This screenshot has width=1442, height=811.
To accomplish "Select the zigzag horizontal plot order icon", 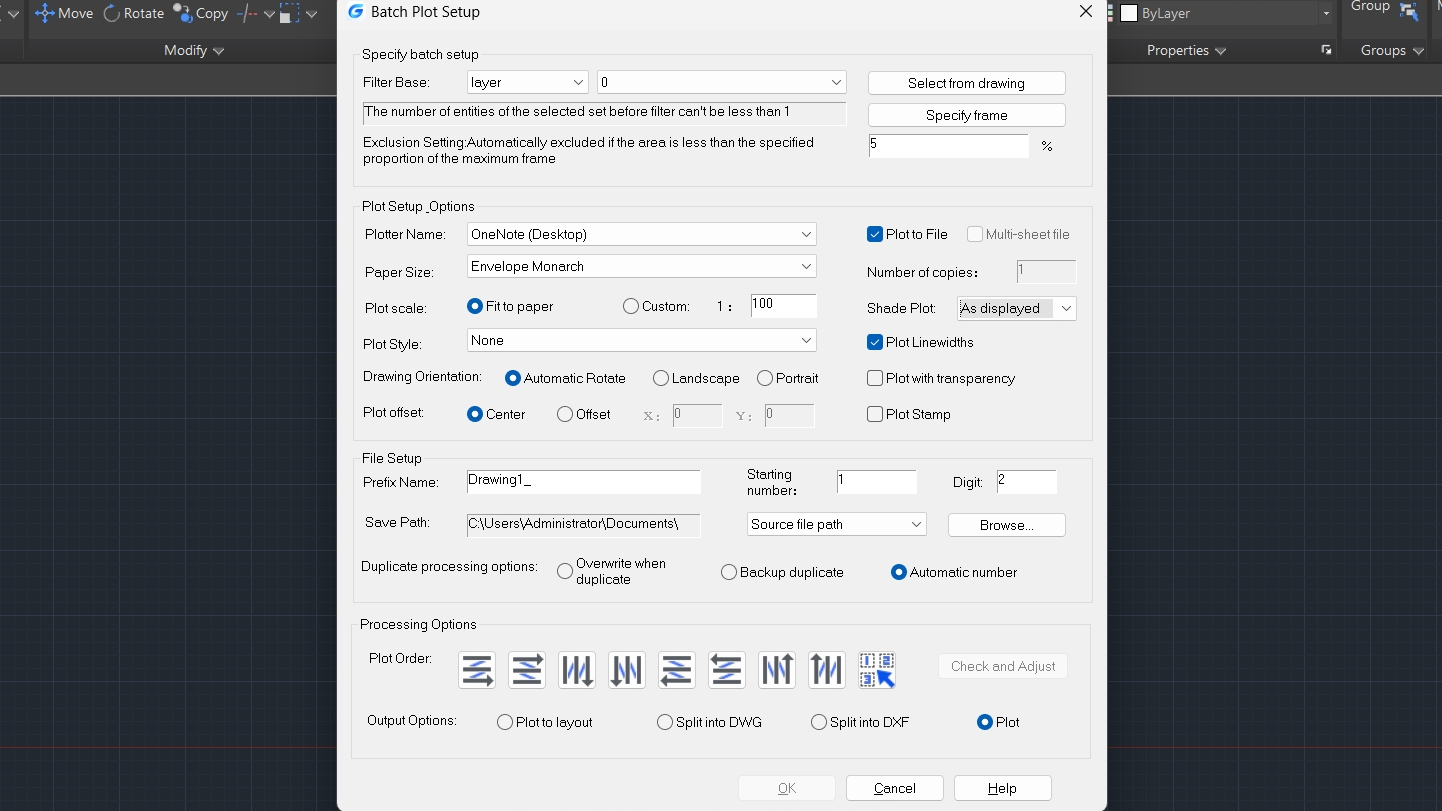I will [526, 670].
